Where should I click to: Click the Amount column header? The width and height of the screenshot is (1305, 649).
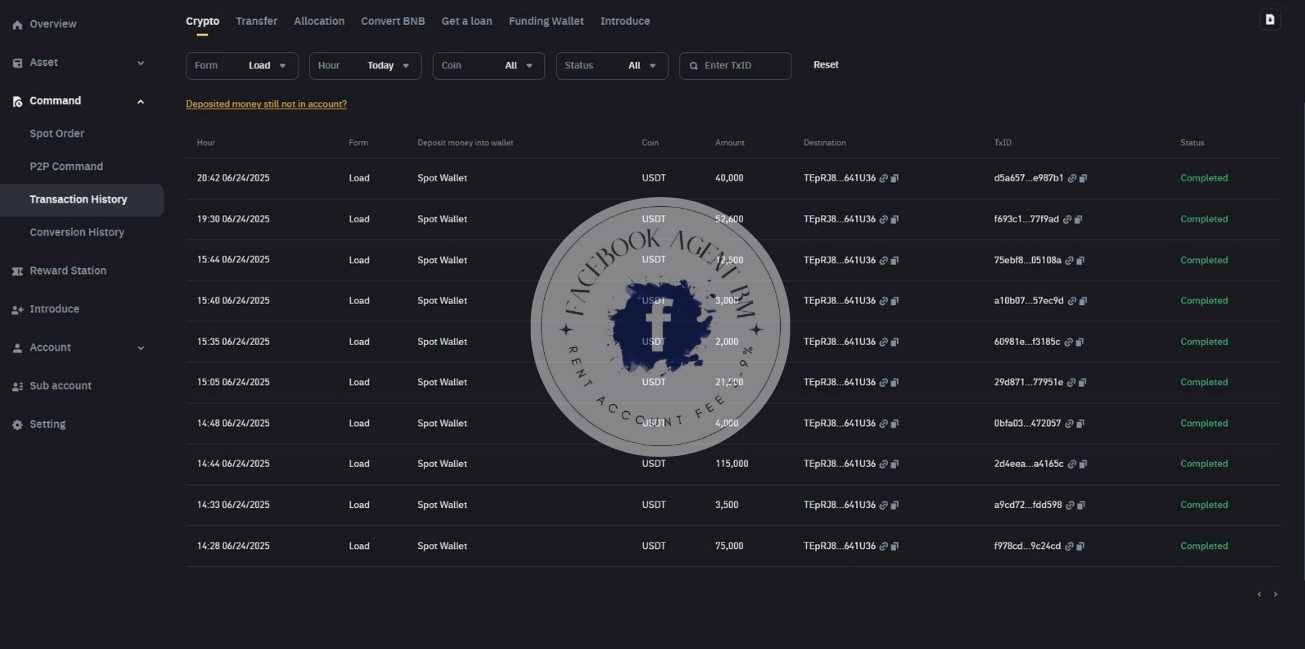click(x=730, y=143)
